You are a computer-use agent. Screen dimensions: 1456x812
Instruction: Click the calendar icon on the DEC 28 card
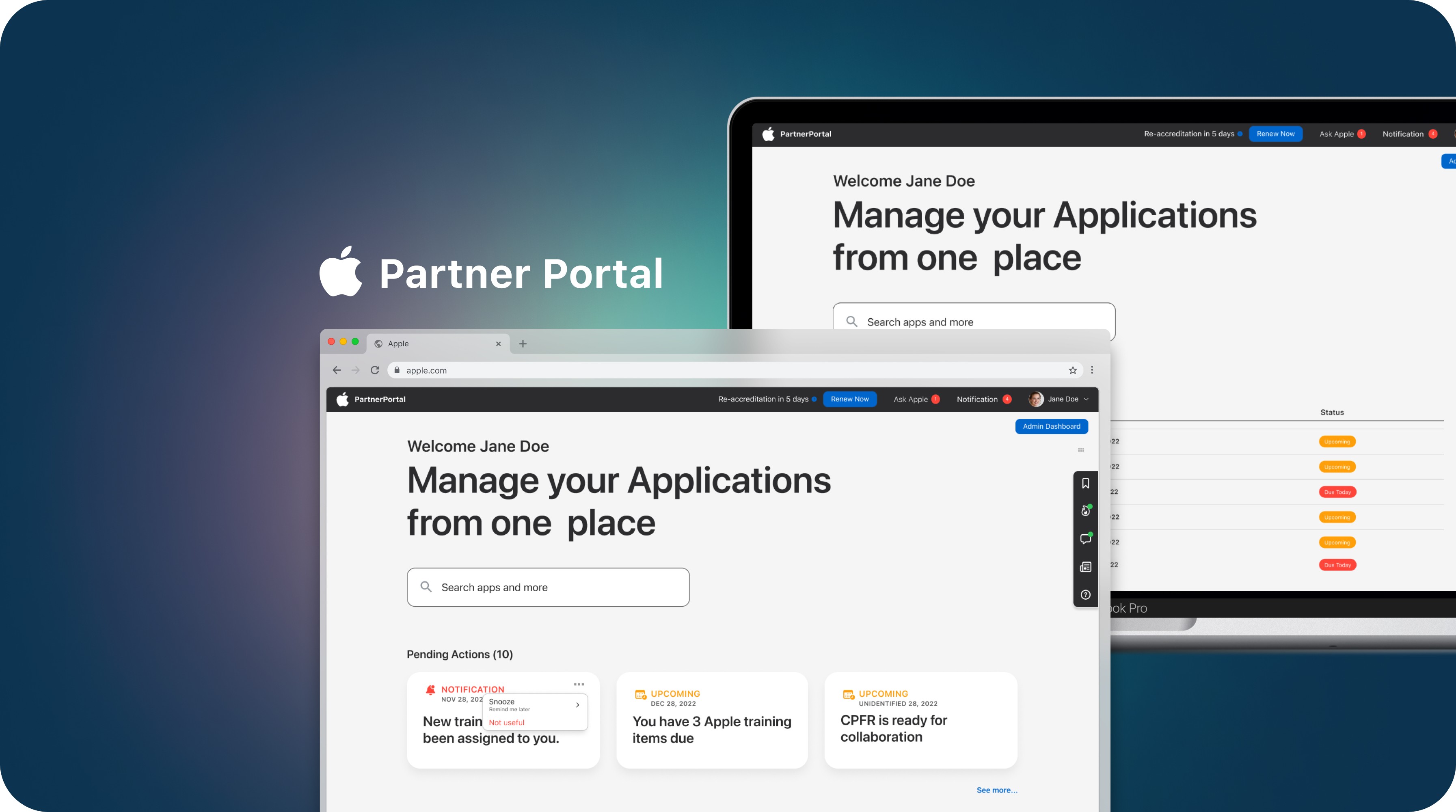click(640, 695)
